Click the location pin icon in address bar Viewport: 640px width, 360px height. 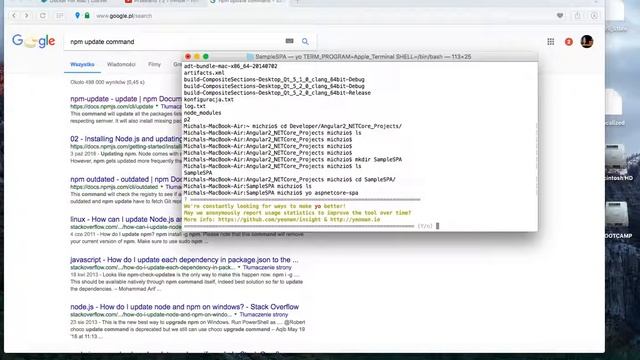pos(78,16)
